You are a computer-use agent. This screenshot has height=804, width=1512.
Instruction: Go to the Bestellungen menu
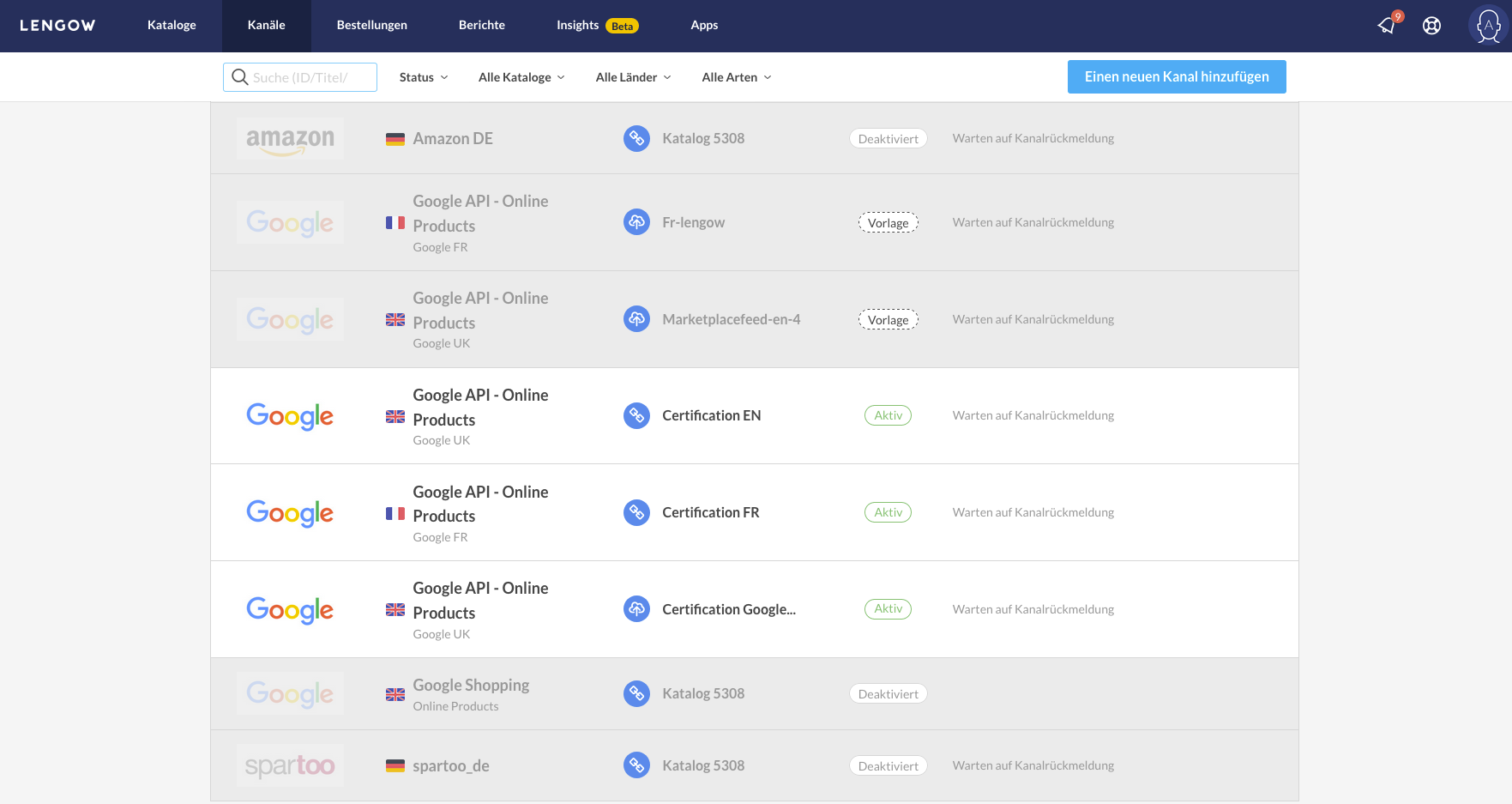372,26
